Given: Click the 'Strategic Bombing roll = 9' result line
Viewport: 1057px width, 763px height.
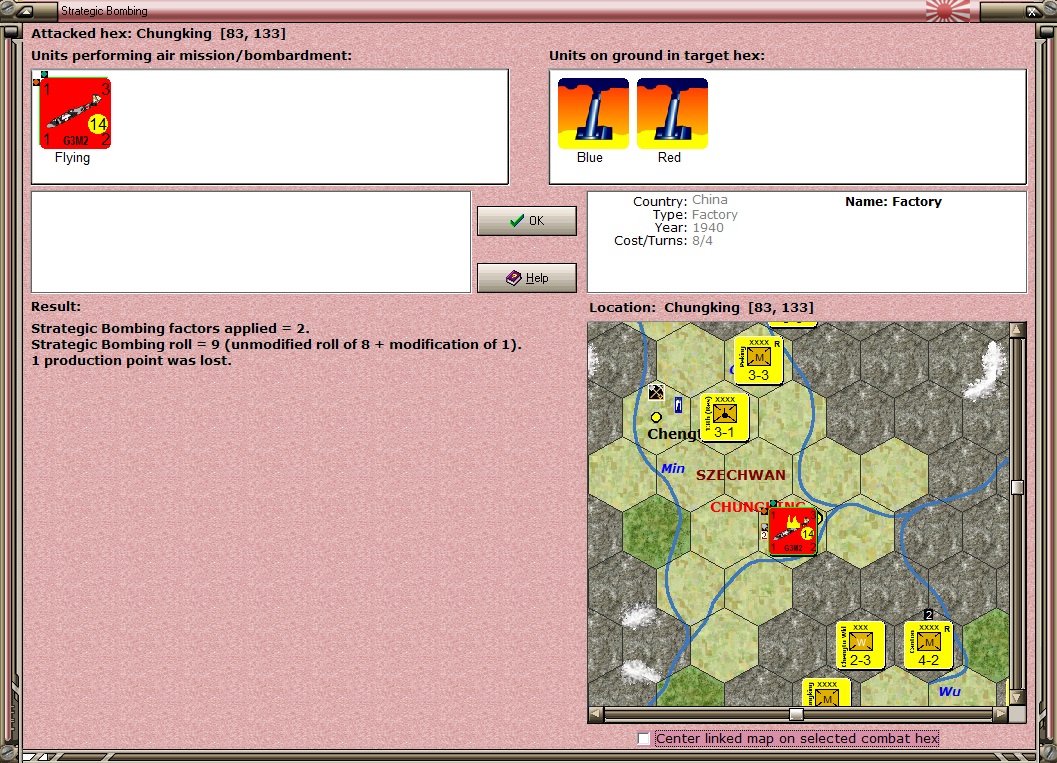Looking at the screenshot, I should click(x=276, y=344).
